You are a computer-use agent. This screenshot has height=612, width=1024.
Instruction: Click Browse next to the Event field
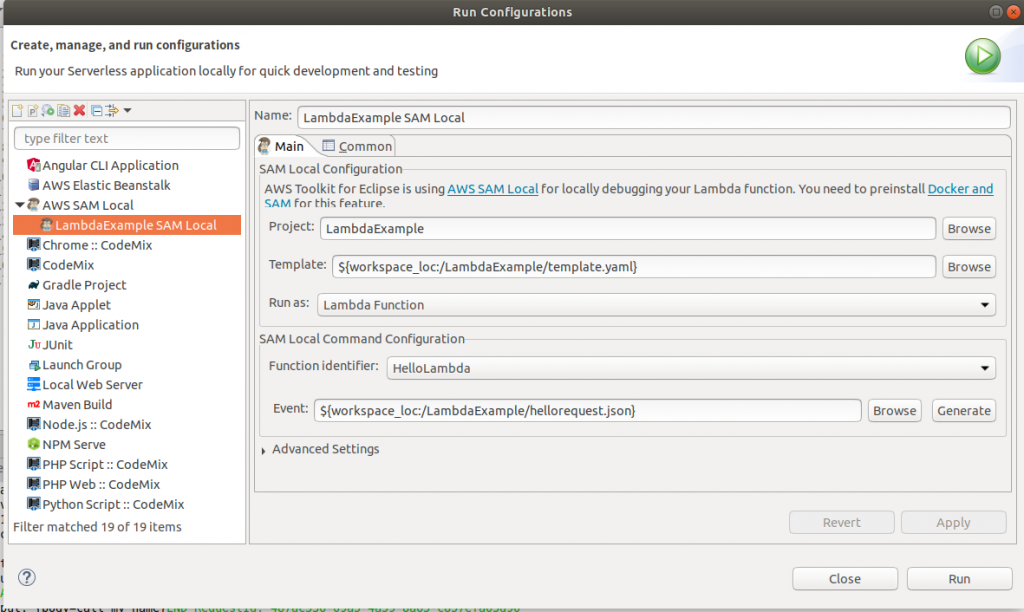894,411
